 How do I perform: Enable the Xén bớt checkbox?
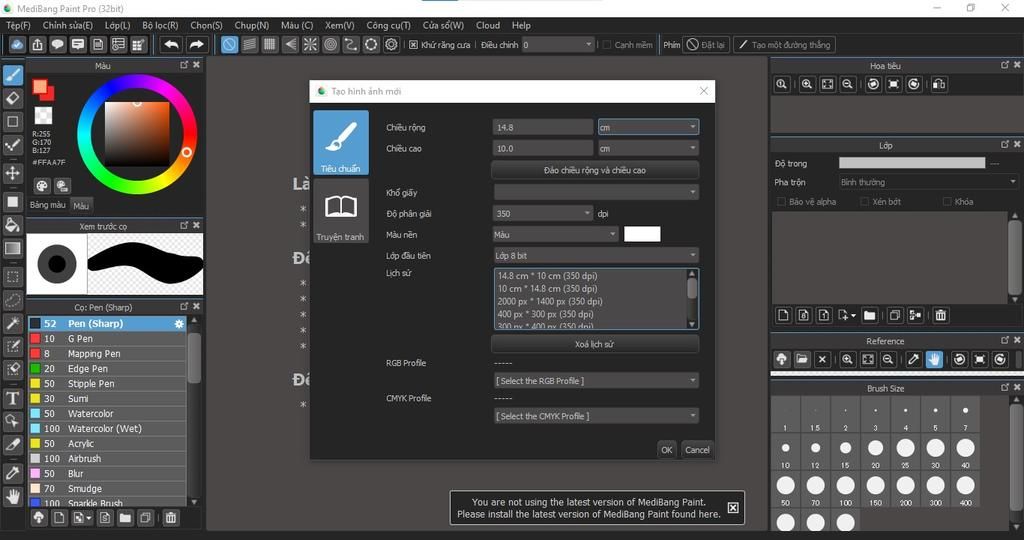[x=864, y=202]
